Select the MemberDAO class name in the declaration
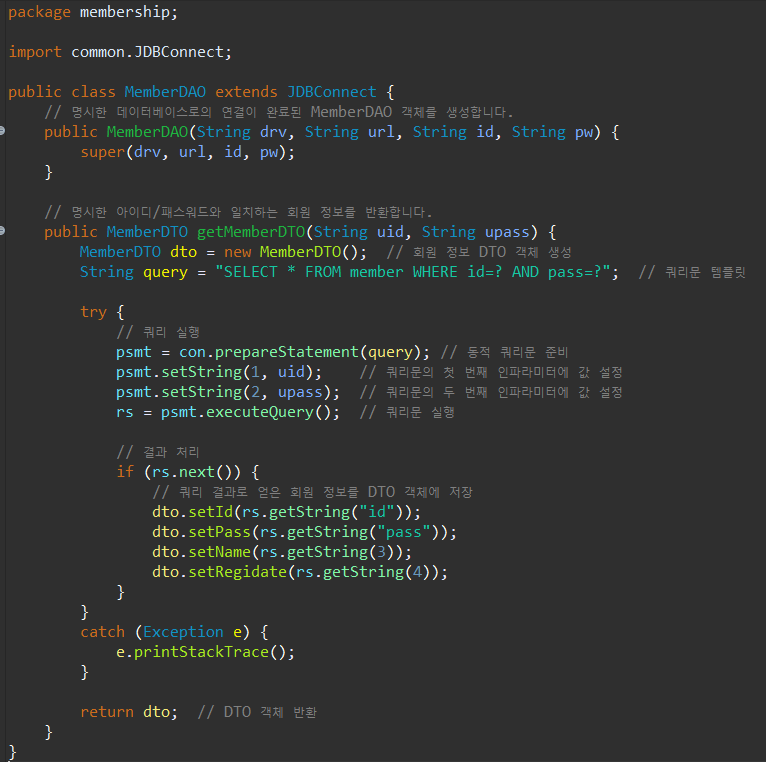 [165, 92]
